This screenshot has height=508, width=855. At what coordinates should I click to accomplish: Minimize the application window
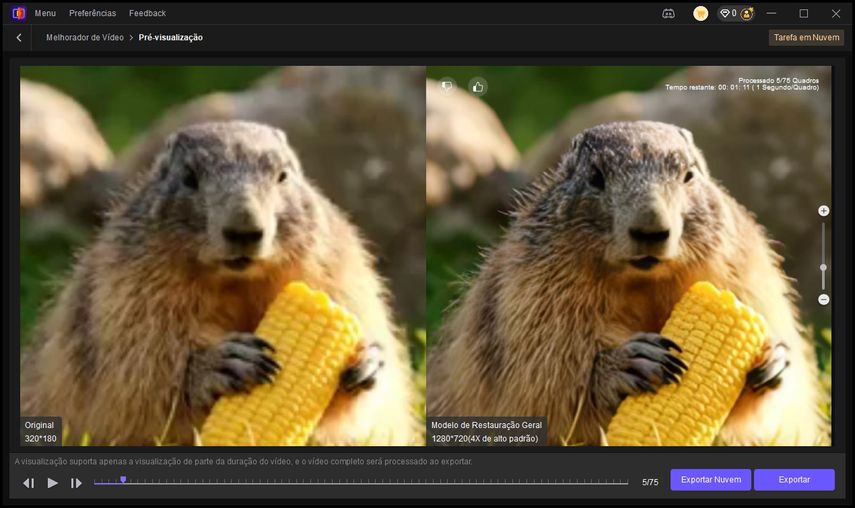pyautogui.click(x=771, y=13)
